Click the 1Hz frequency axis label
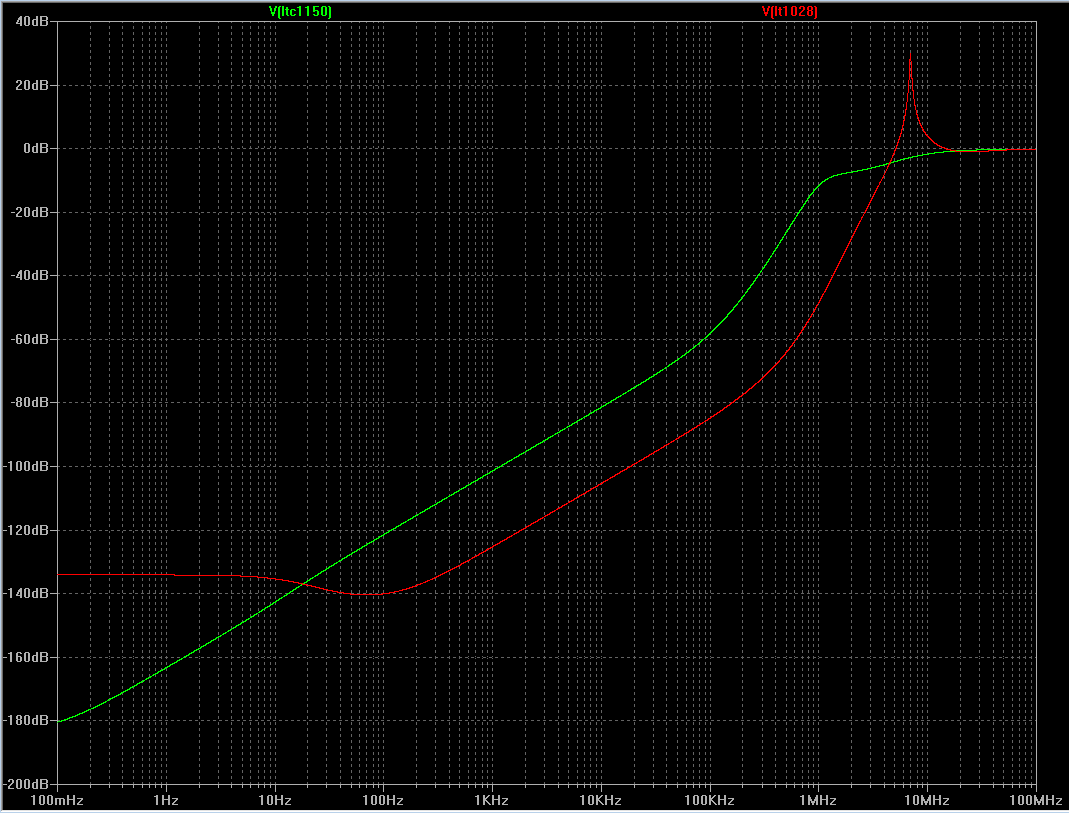Viewport: 1069px width, 813px height. click(166, 801)
